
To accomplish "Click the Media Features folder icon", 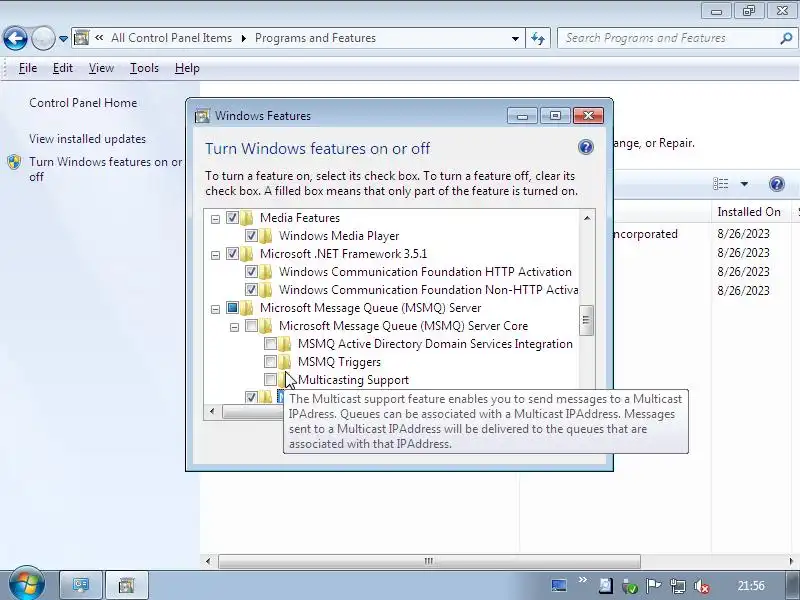I will click(247, 218).
